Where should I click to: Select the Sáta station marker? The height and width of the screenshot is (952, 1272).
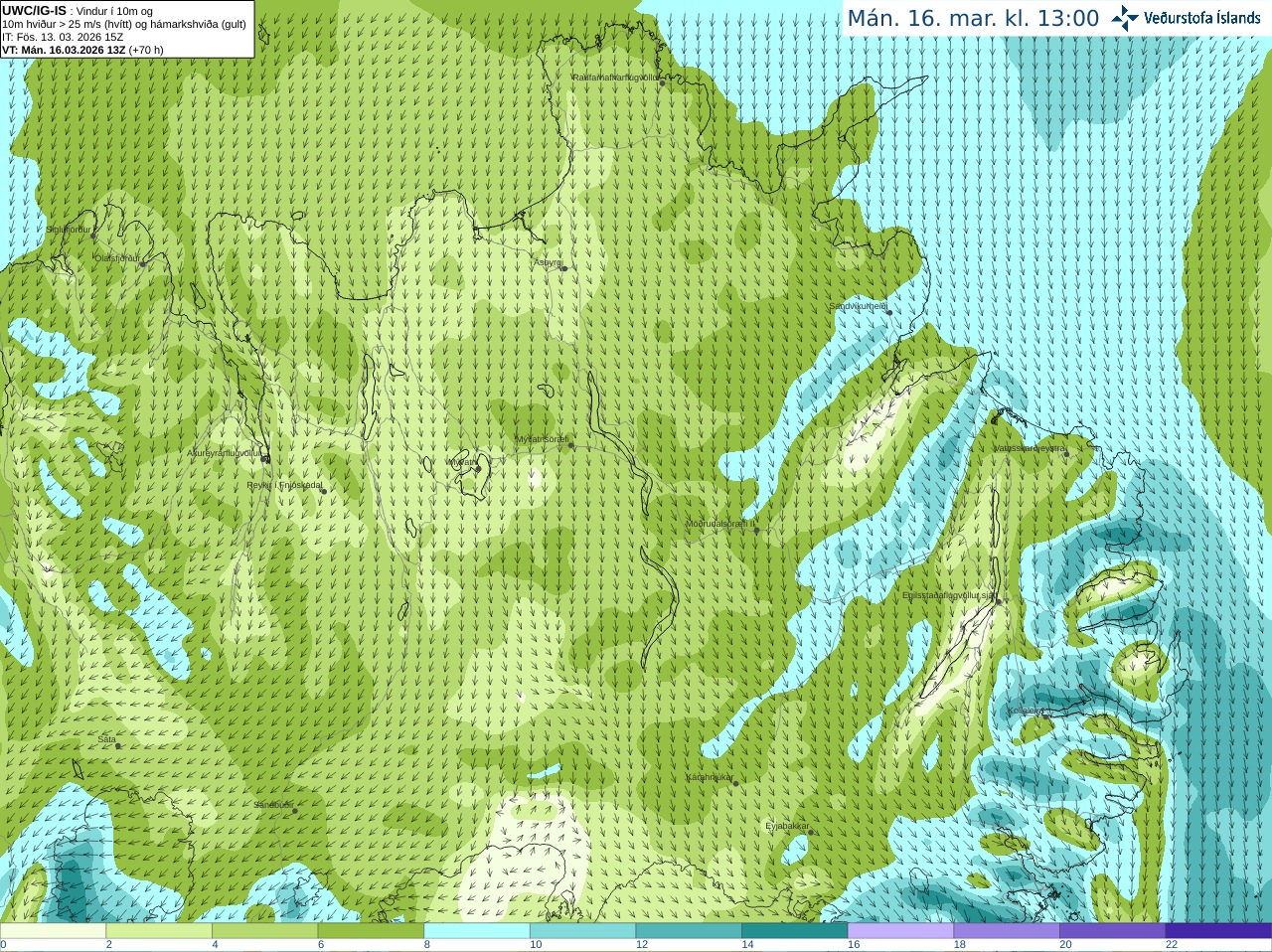point(118,745)
